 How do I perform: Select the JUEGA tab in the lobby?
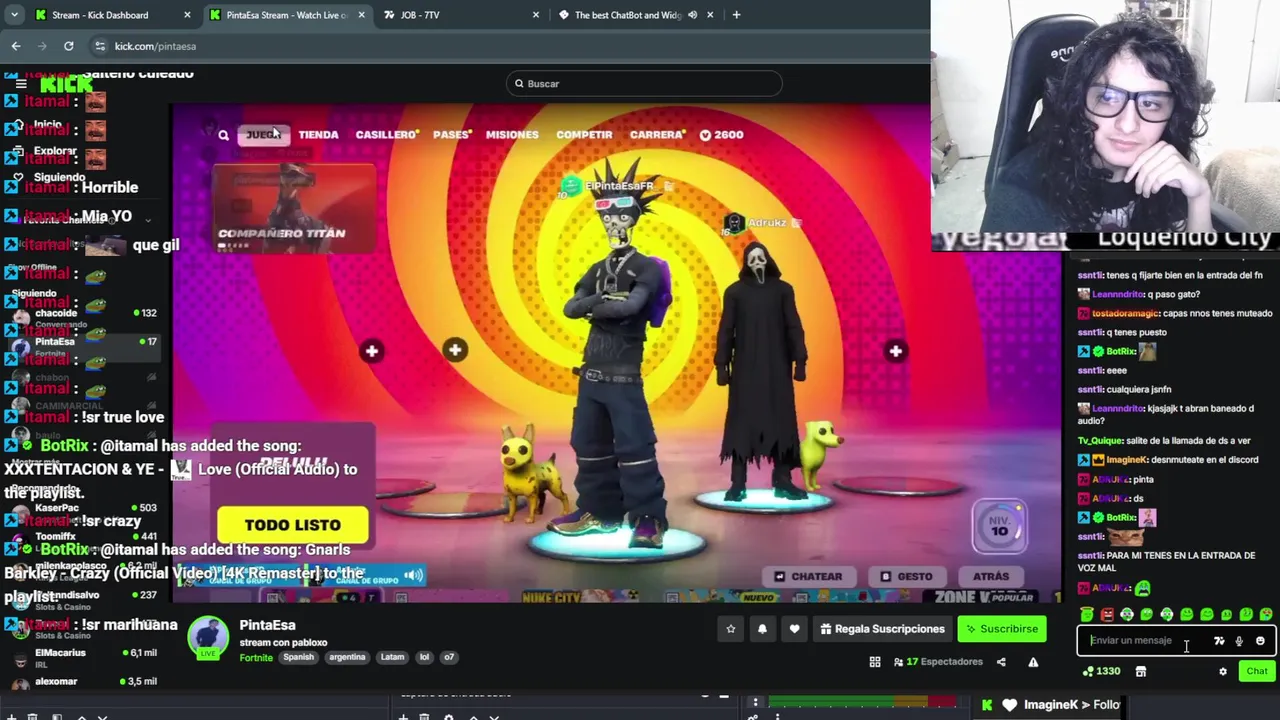click(263, 135)
